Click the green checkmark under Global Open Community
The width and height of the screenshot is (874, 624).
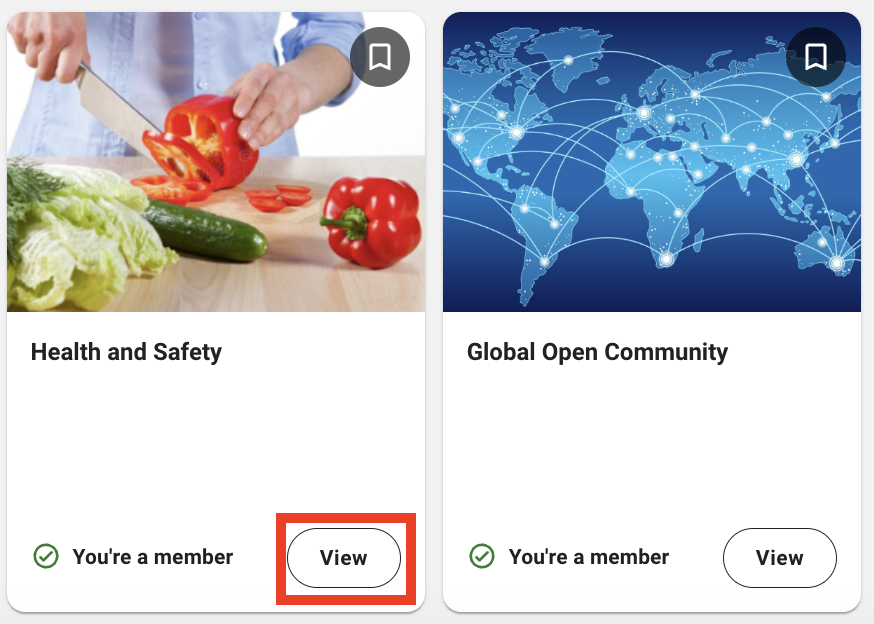tap(482, 556)
